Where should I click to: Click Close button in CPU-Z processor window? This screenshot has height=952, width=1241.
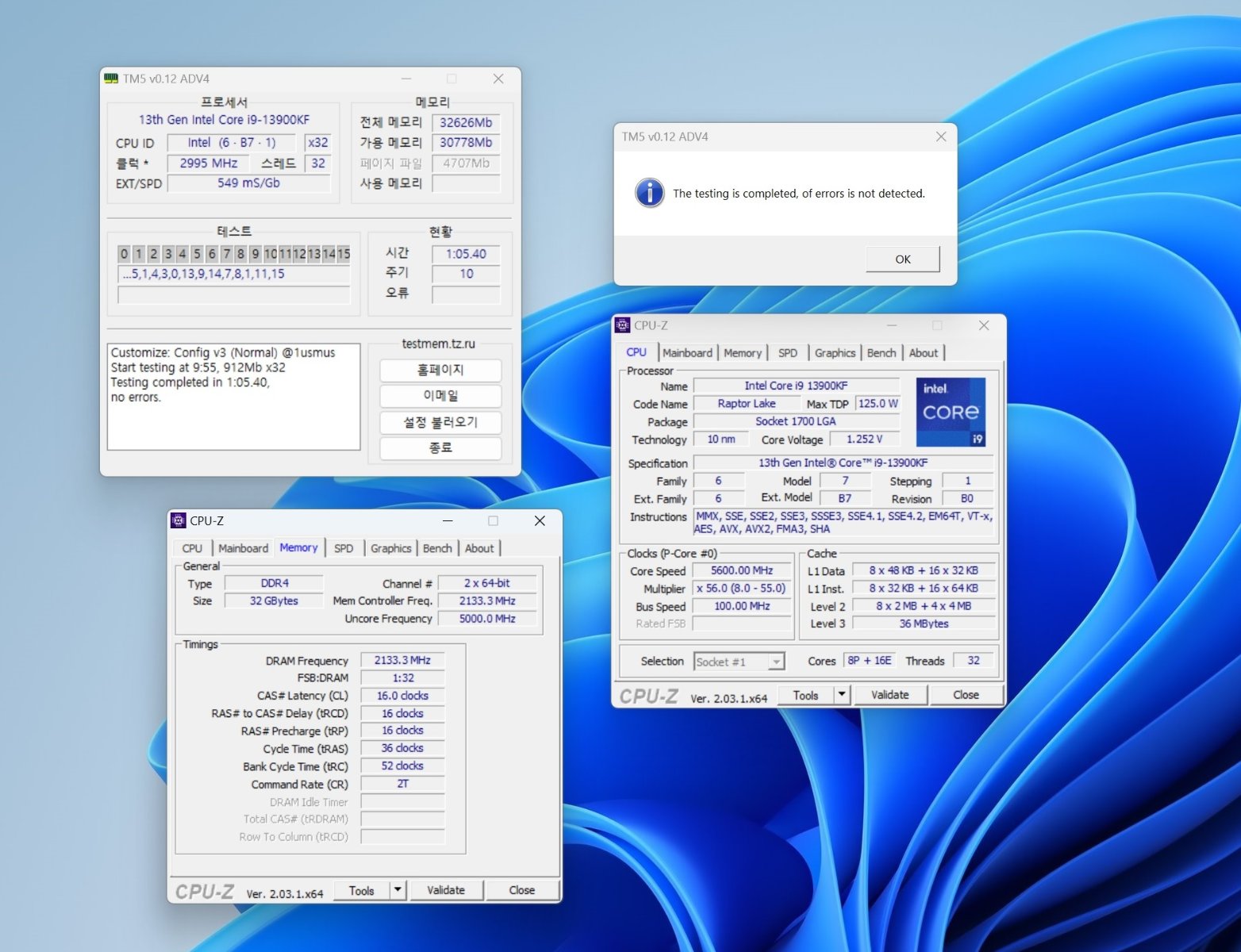966,695
